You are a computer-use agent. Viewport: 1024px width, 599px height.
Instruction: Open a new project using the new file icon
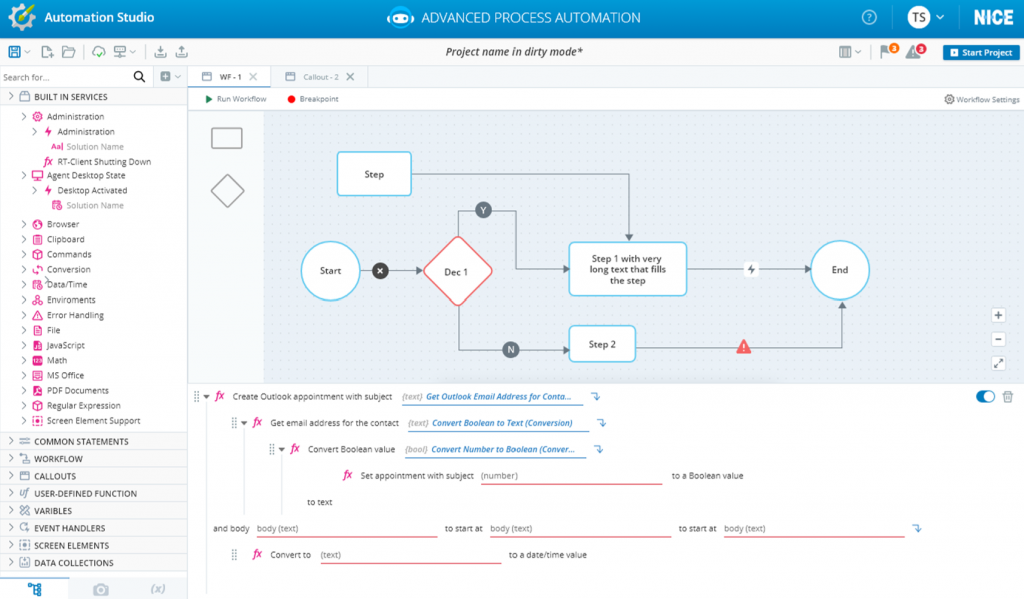47,51
